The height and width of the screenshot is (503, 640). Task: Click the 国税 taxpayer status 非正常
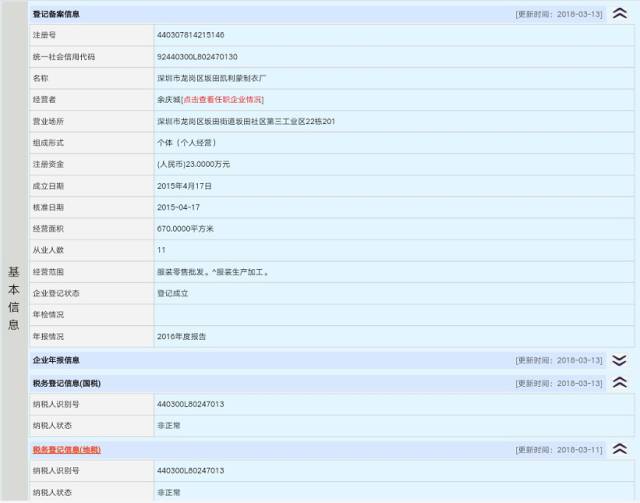[169, 425]
